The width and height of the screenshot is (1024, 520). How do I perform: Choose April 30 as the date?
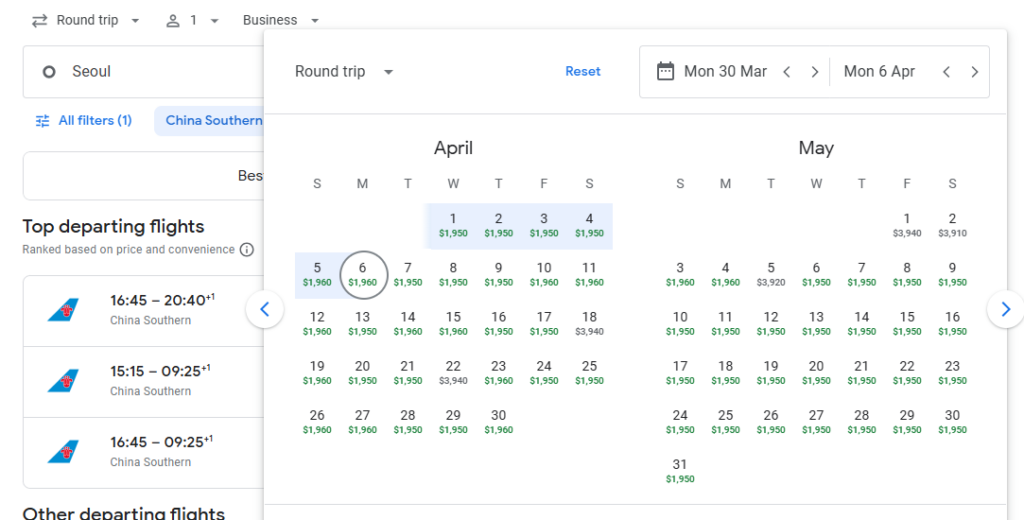pyautogui.click(x=498, y=422)
